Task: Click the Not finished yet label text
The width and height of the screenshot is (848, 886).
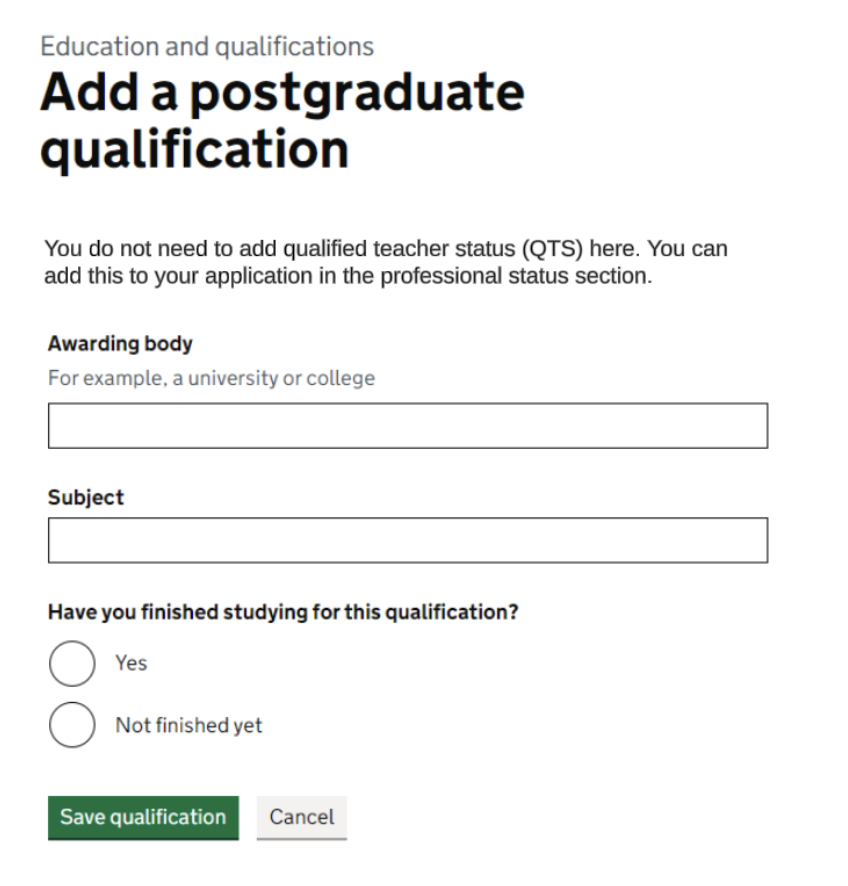Action: coord(189,725)
